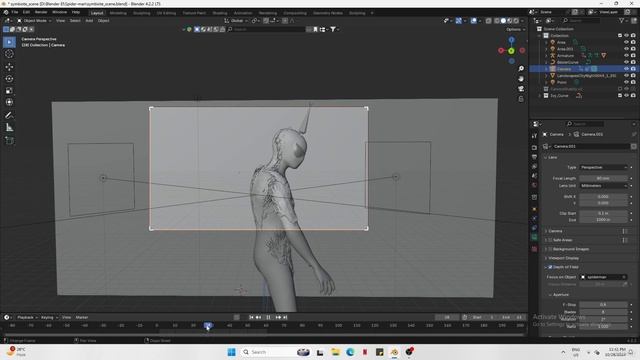
Task: Switch to the Shading workspace tab
Action: pos(220,13)
